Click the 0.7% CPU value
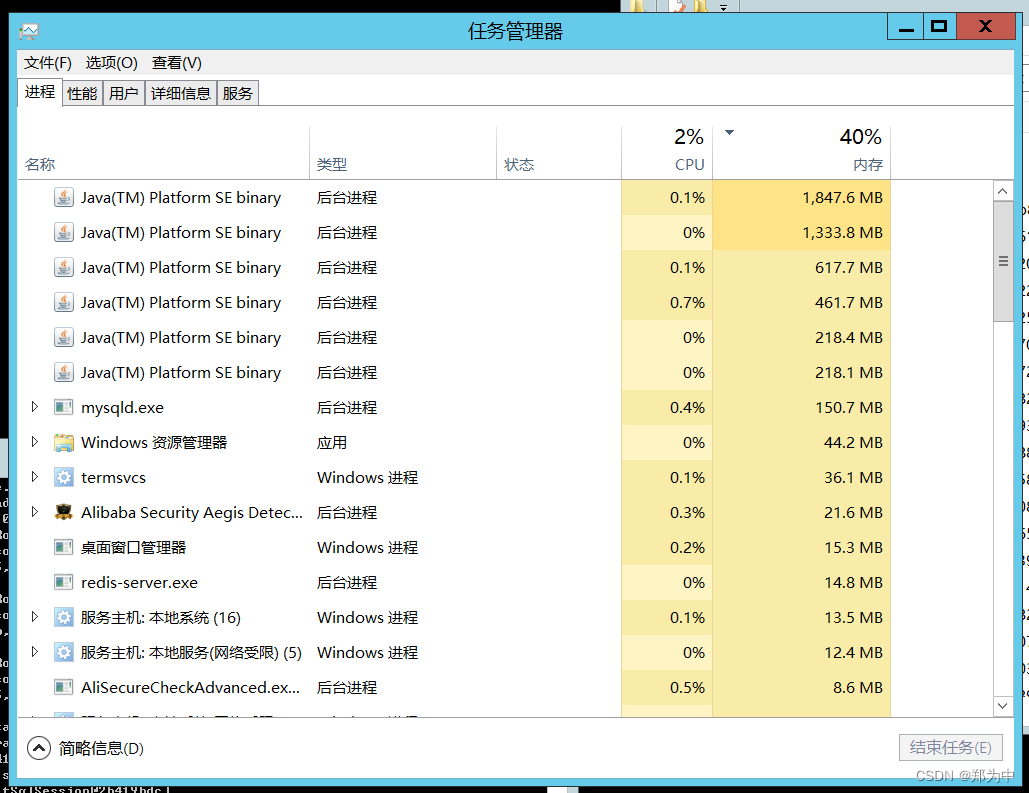The width and height of the screenshot is (1029, 793). click(x=687, y=303)
